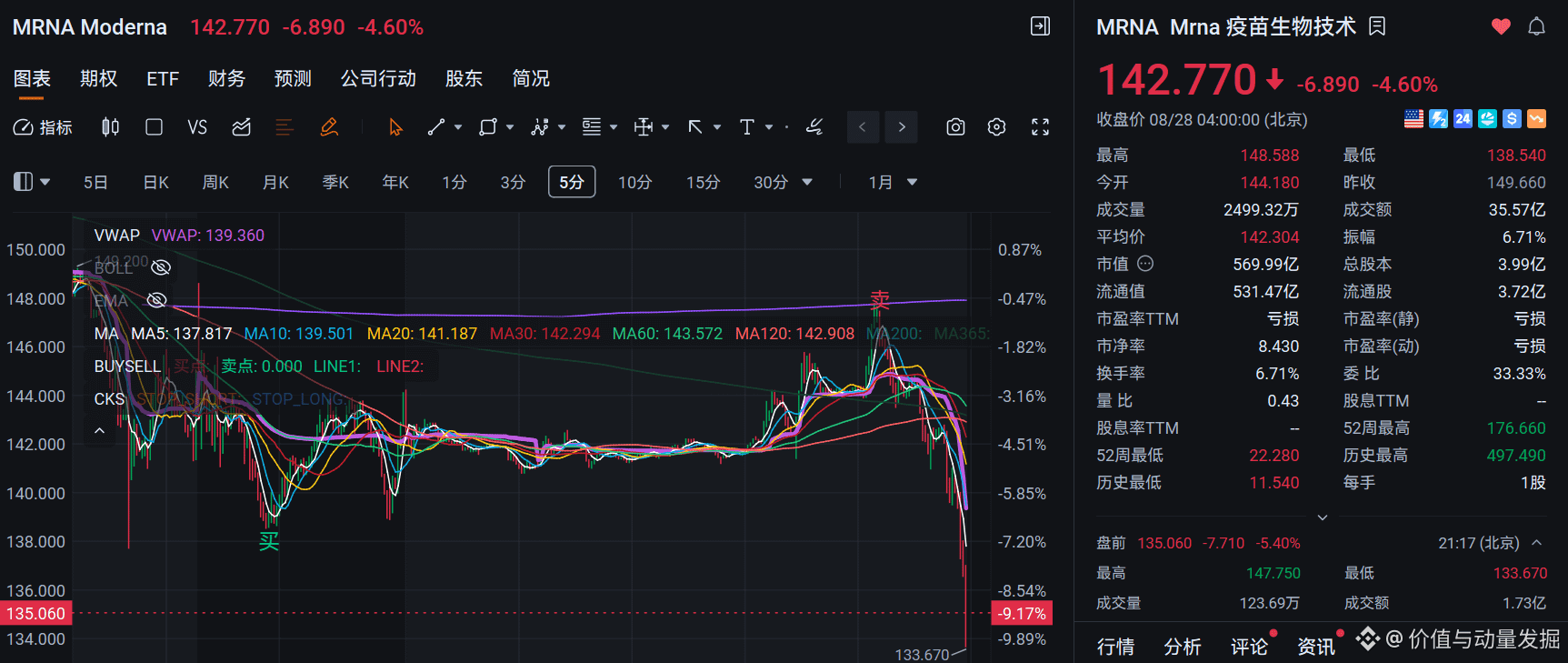
Task: Select the 1分 interval
Action: click(454, 183)
